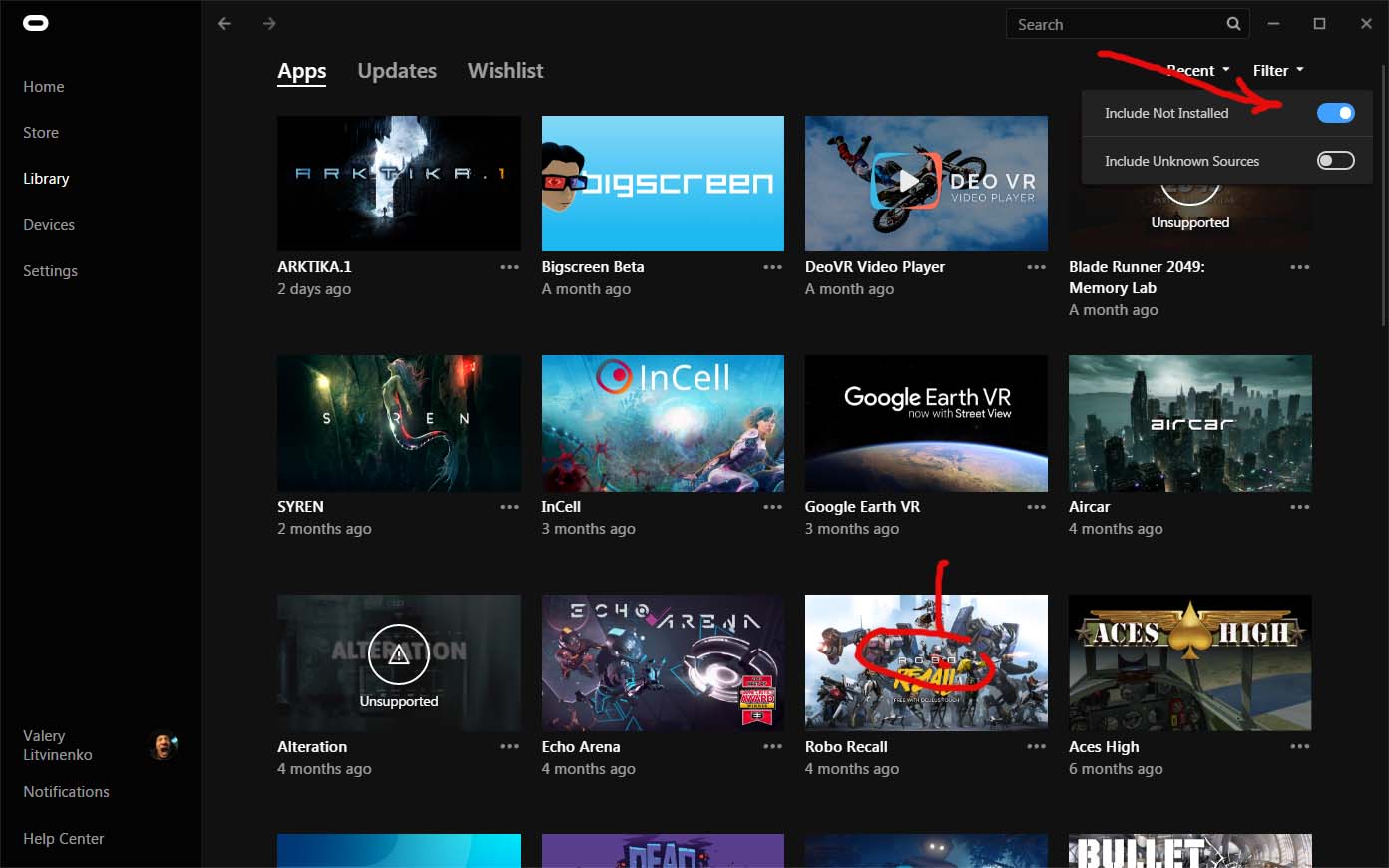Open the ARKTIKA.1 thumbnail
This screenshot has height=868, width=1389.
tap(399, 184)
